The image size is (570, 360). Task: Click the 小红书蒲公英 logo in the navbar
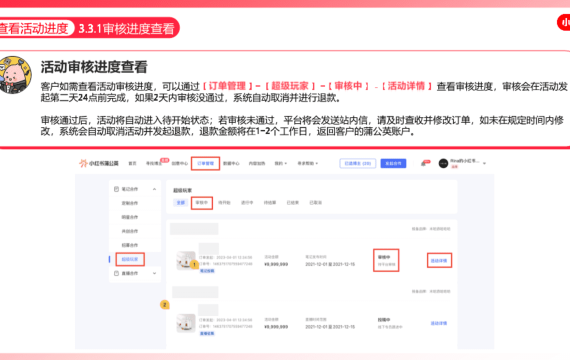[99, 163]
